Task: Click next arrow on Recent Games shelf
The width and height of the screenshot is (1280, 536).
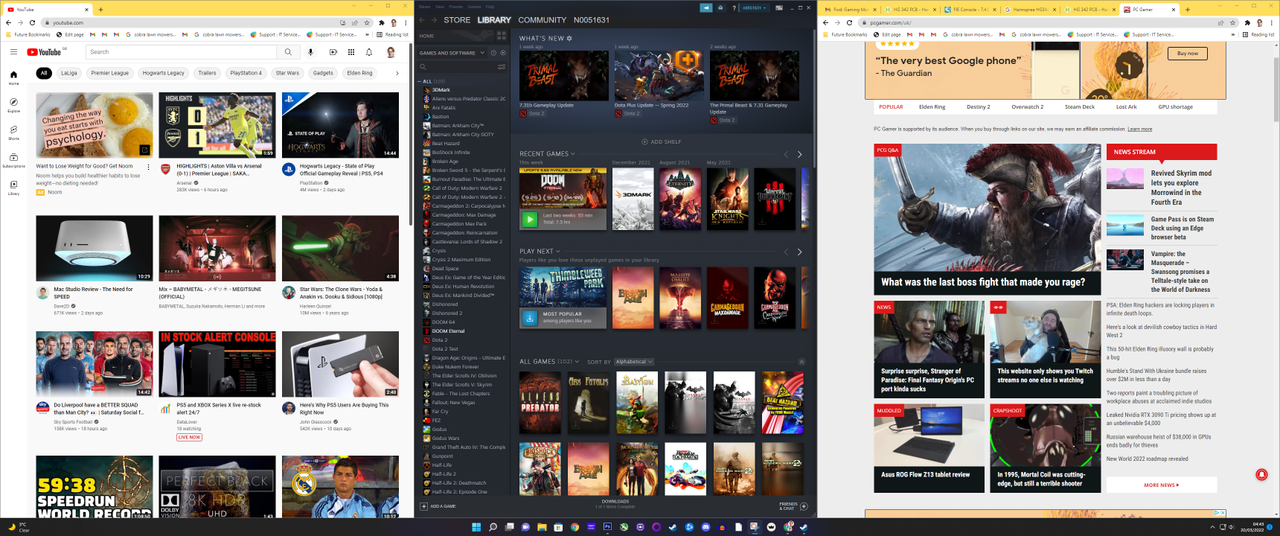Action: point(799,154)
